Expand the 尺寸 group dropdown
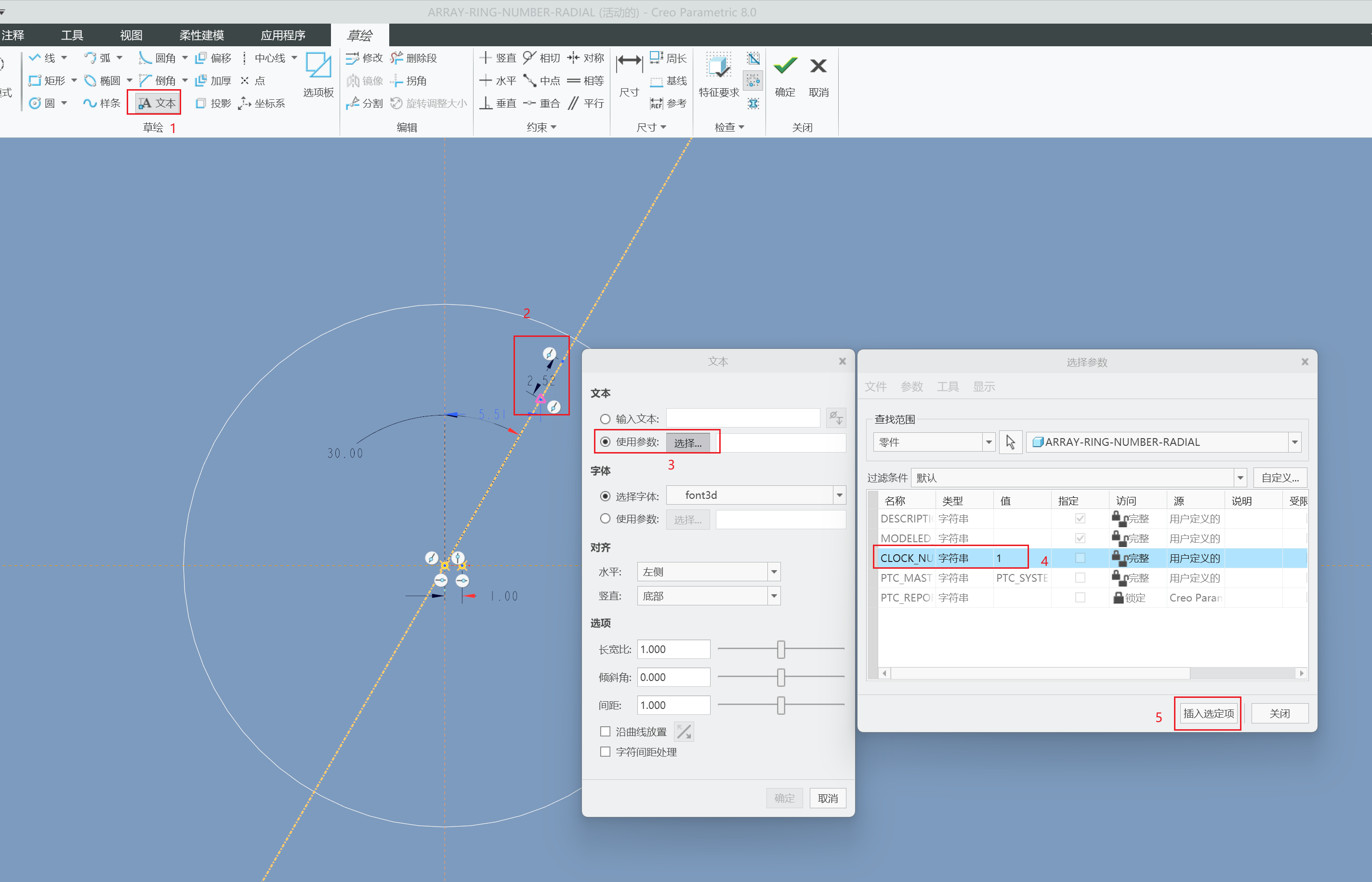This screenshot has width=1372, height=882. click(651, 127)
